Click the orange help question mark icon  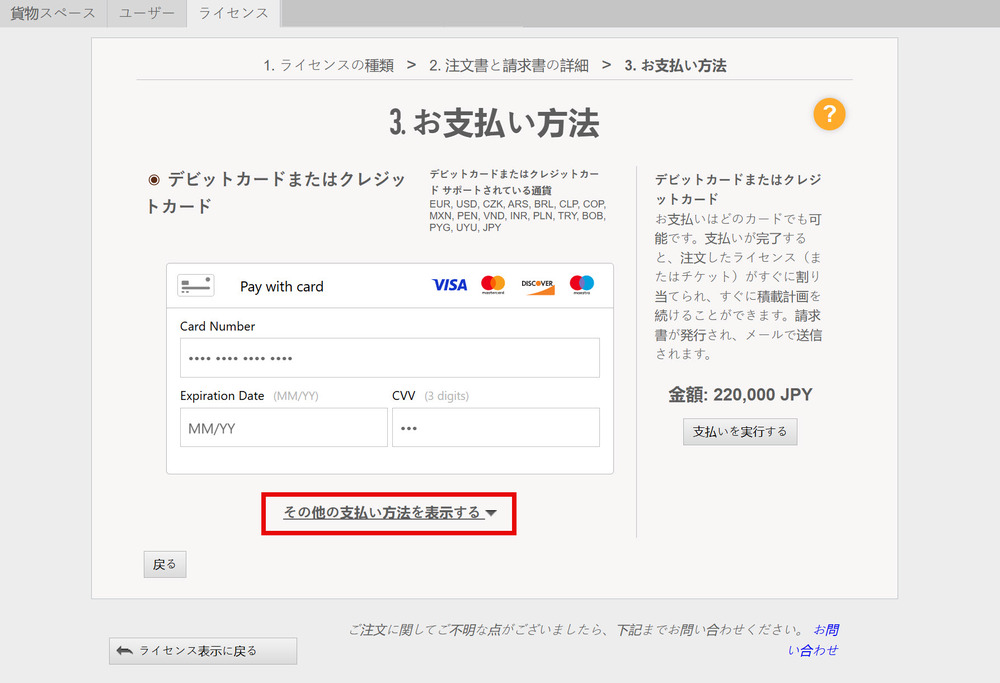[x=829, y=114]
